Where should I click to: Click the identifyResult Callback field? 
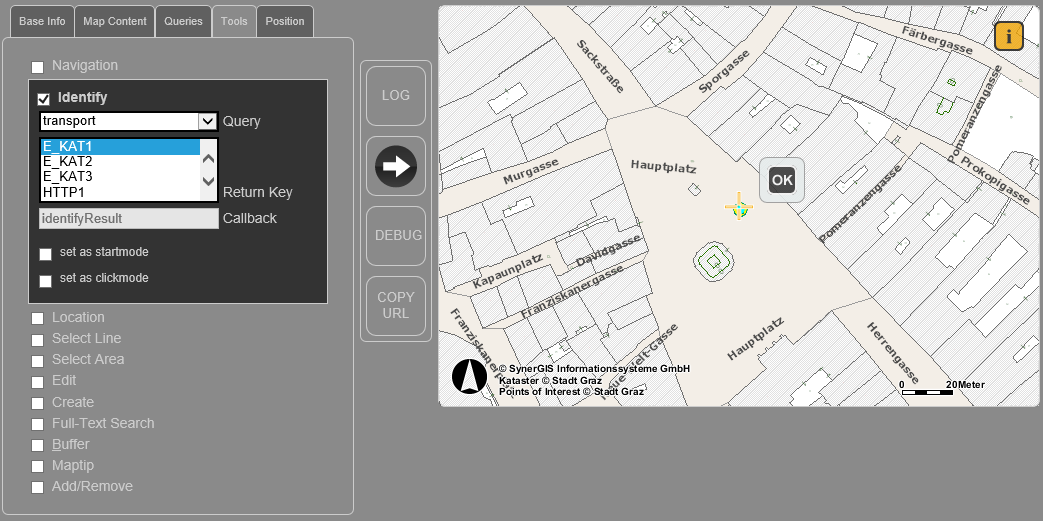tap(129, 218)
